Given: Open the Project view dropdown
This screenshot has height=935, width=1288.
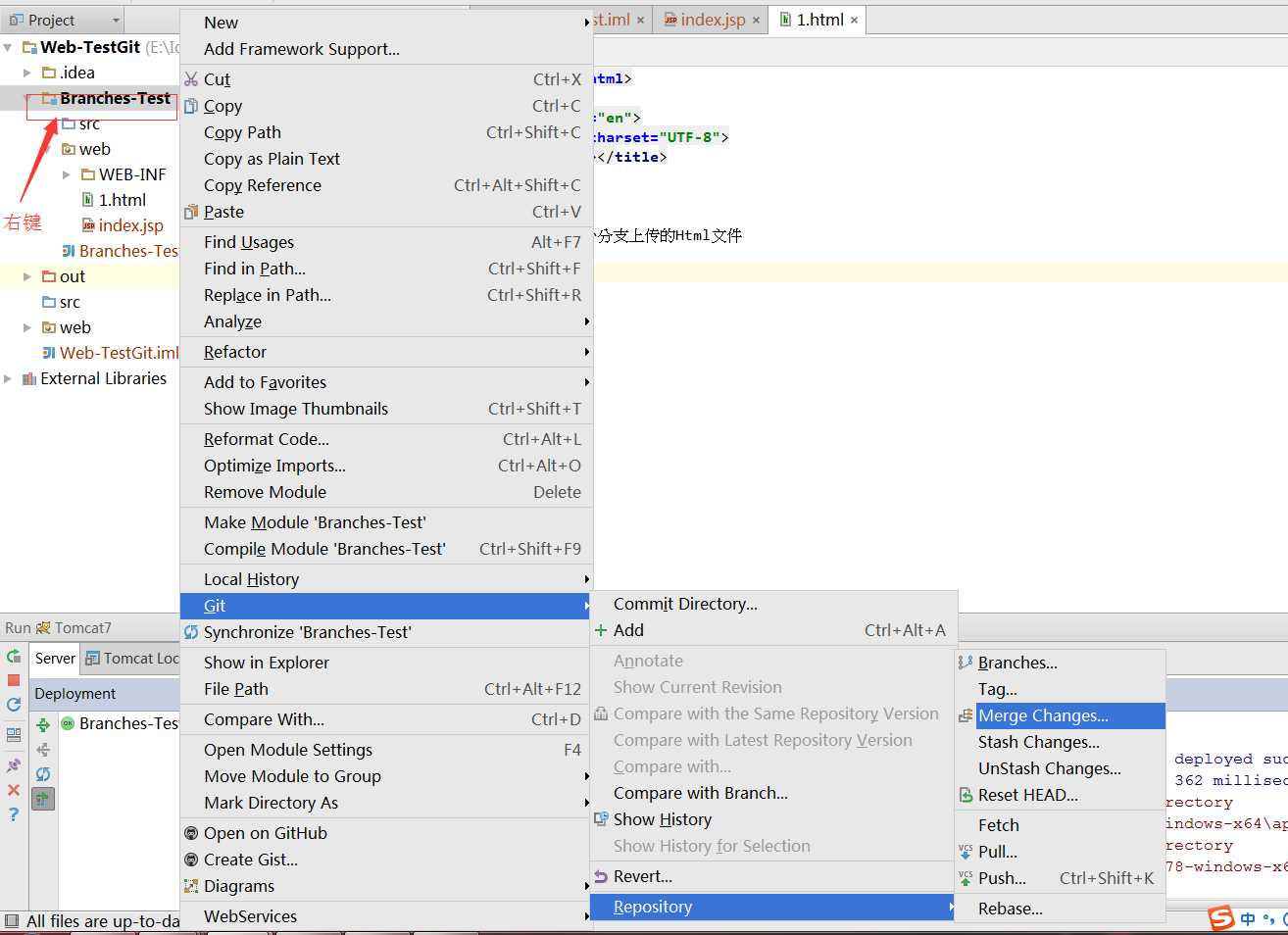Looking at the screenshot, I should pos(116,21).
